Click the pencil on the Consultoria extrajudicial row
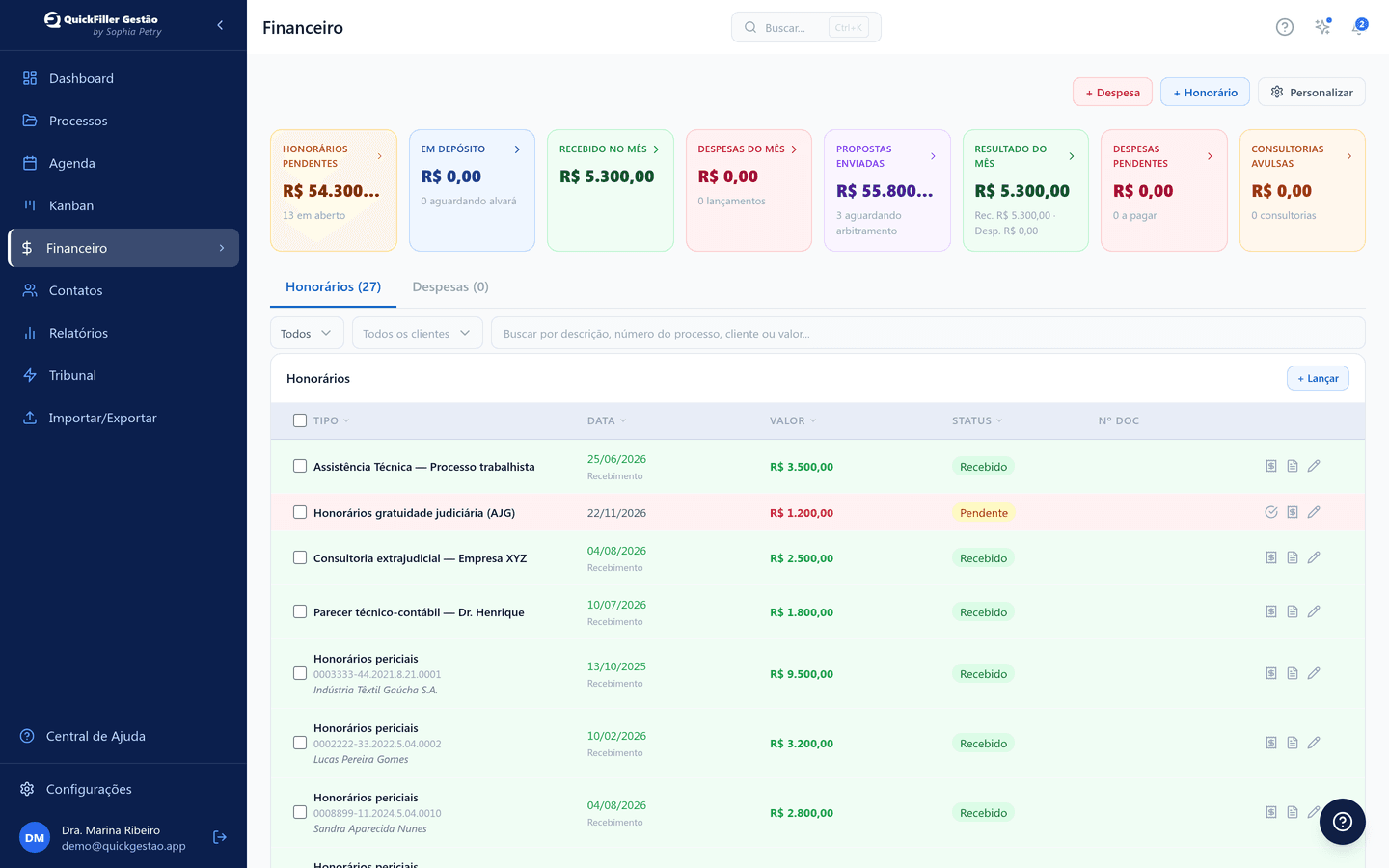Screen dimensions: 1389x868 pos(1314,557)
